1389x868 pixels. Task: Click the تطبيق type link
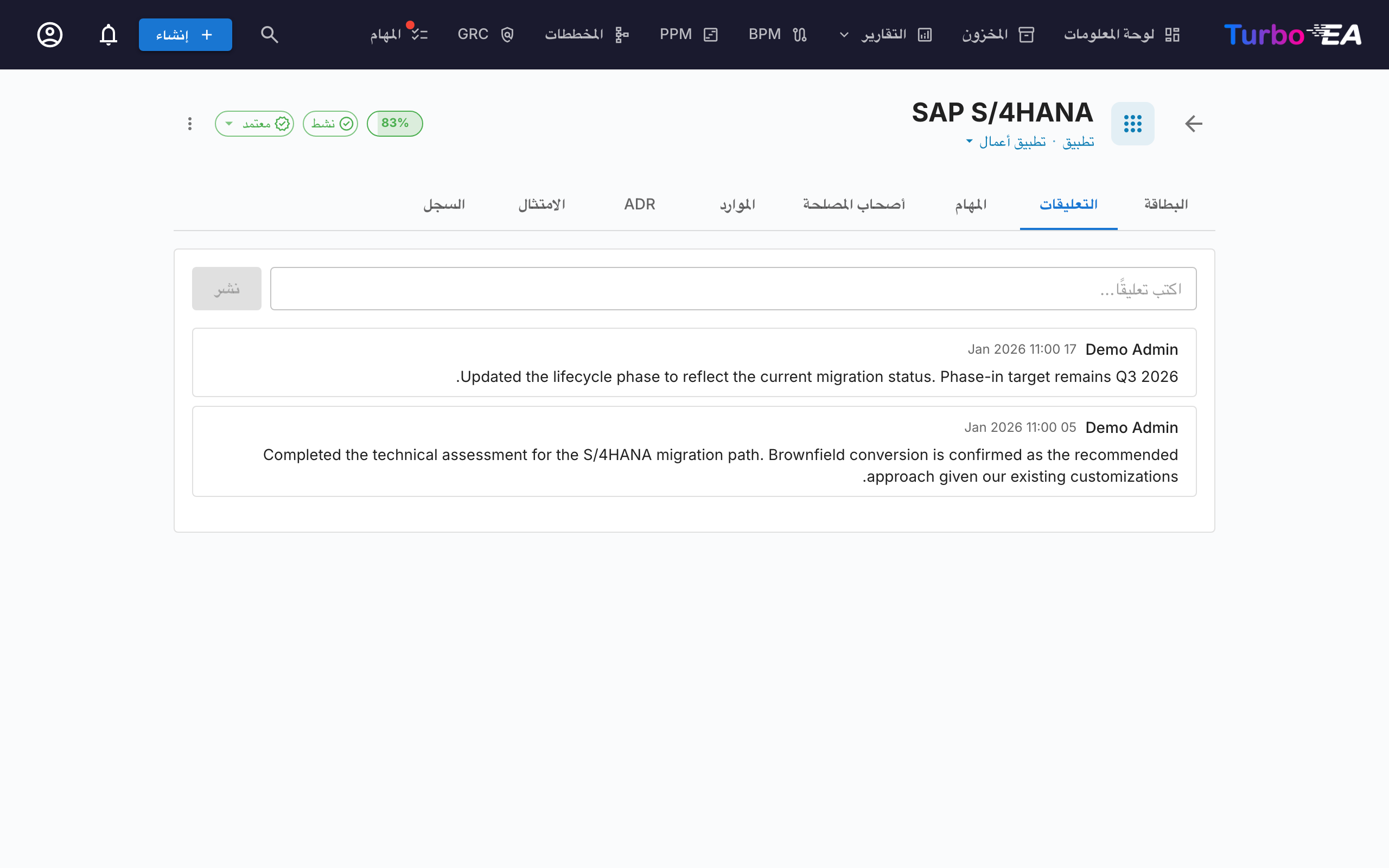[x=1079, y=141]
